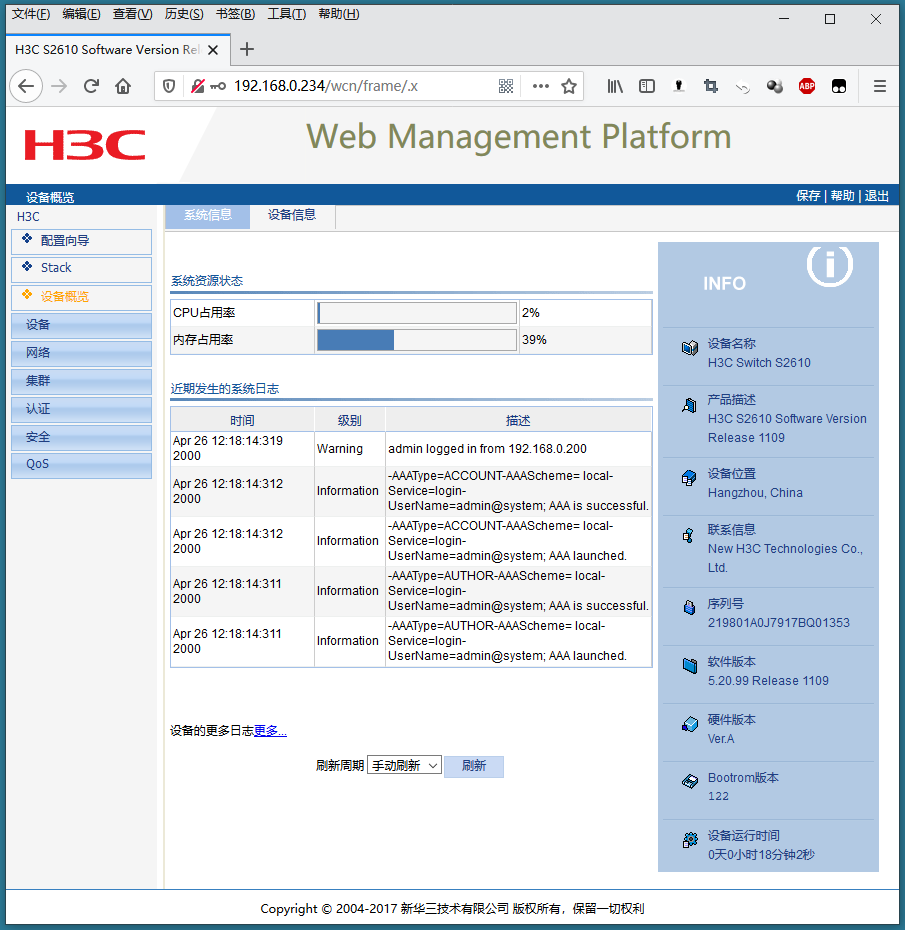Open the Firefox hamburger menu

(x=879, y=86)
